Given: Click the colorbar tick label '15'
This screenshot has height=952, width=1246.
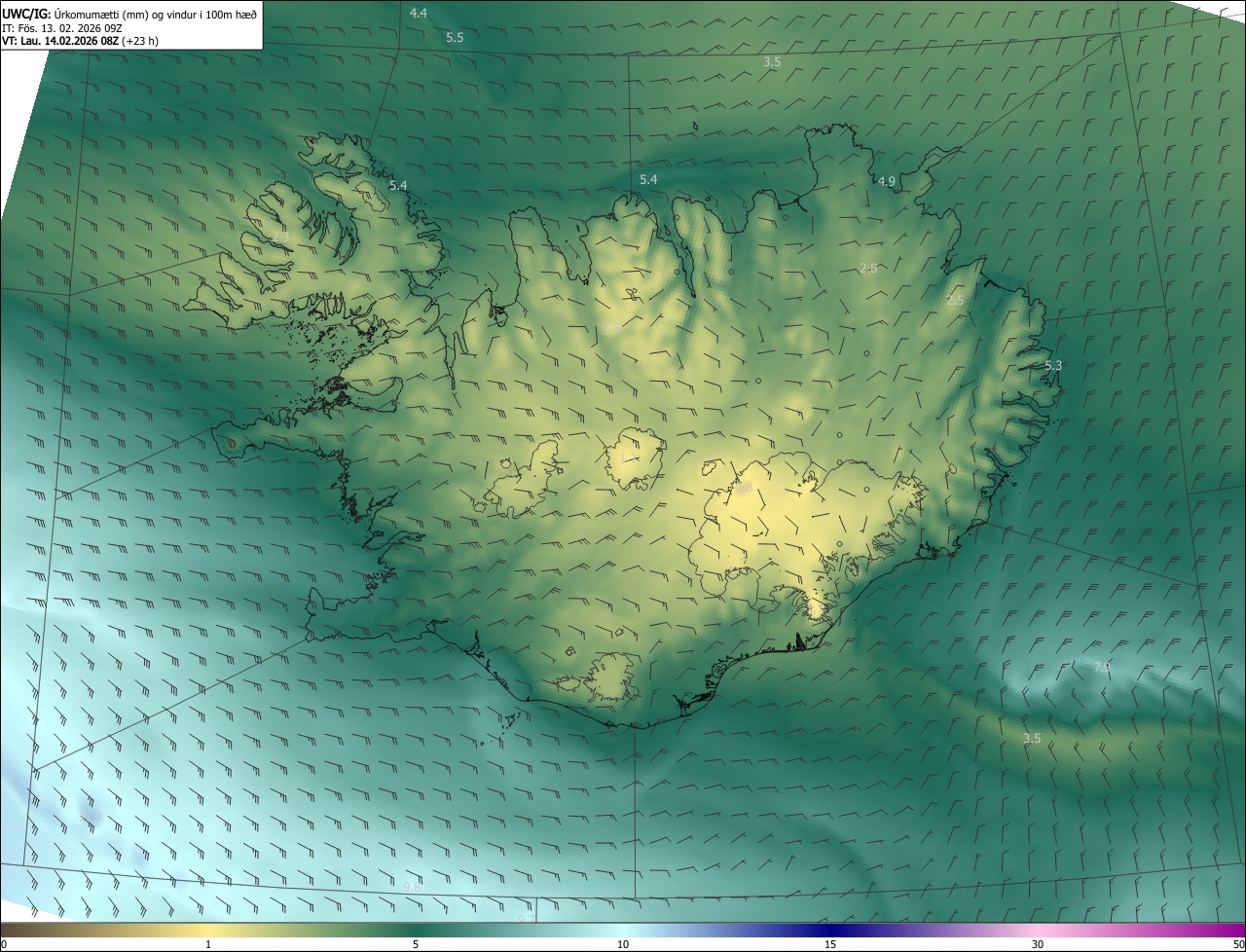Looking at the screenshot, I should click(x=830, y=944).
